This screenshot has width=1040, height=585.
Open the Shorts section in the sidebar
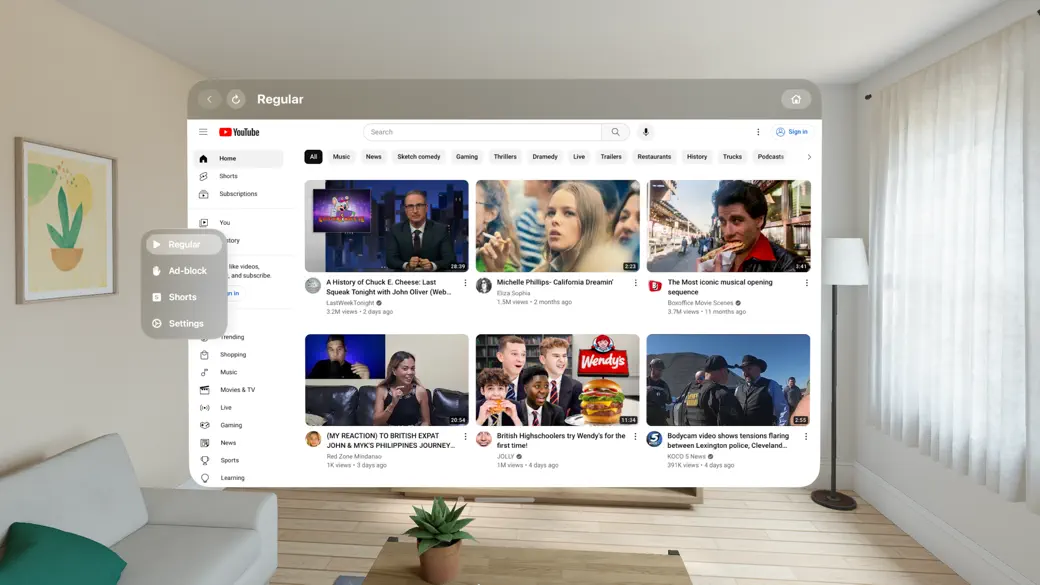point(228,175)
